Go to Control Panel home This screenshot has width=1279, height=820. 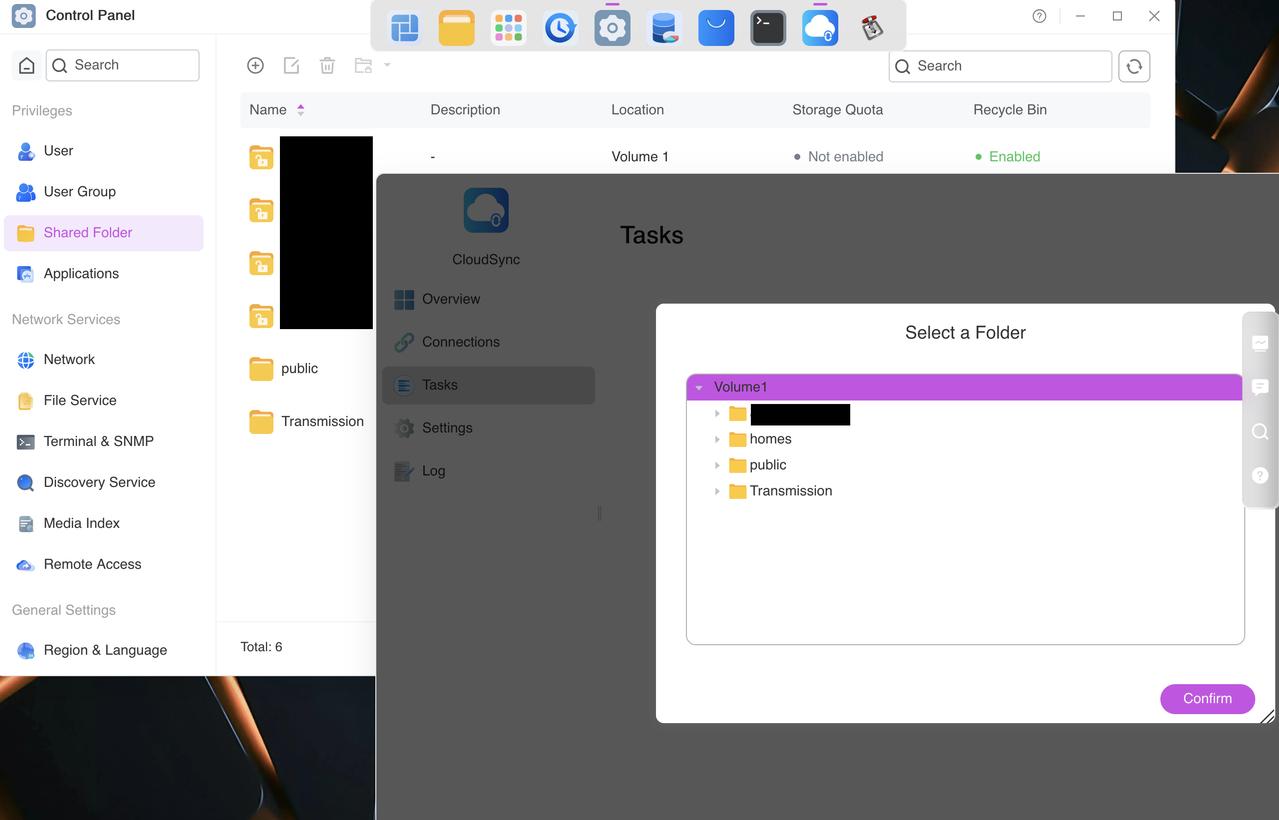click(x=27, y=65)
